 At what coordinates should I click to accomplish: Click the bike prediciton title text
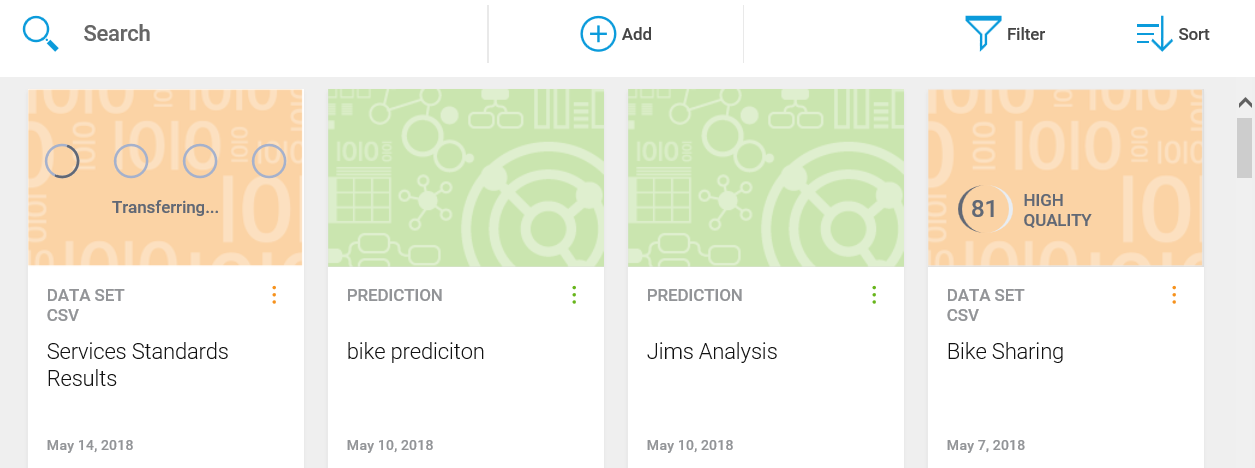click(x=415, y=352)
